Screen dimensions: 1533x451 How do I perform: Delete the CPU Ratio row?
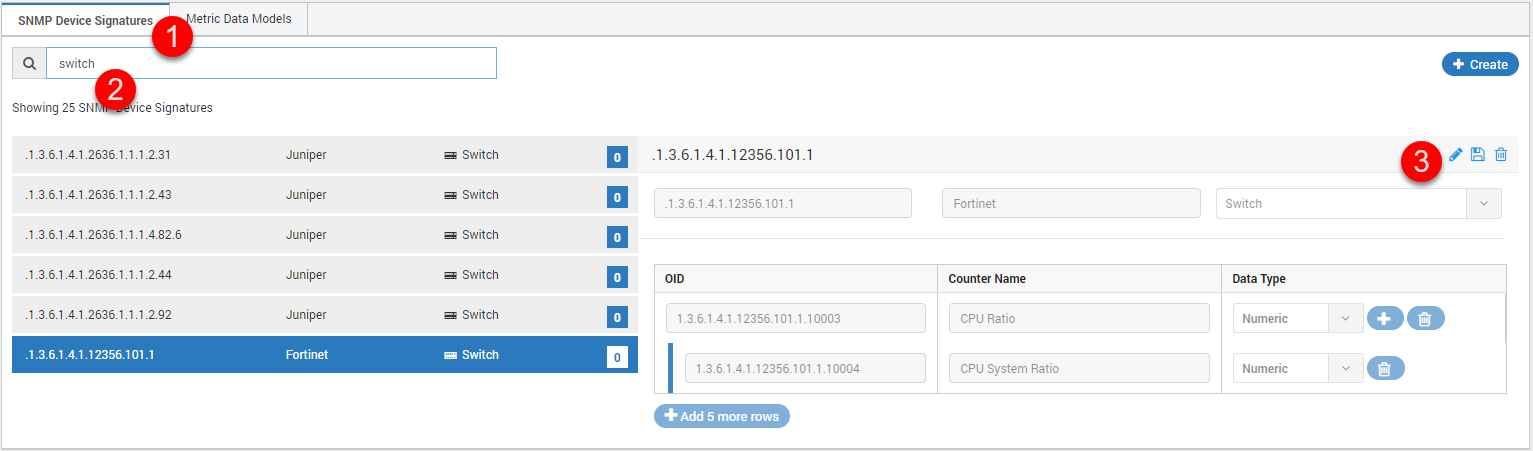click(x=1426, y=319)
